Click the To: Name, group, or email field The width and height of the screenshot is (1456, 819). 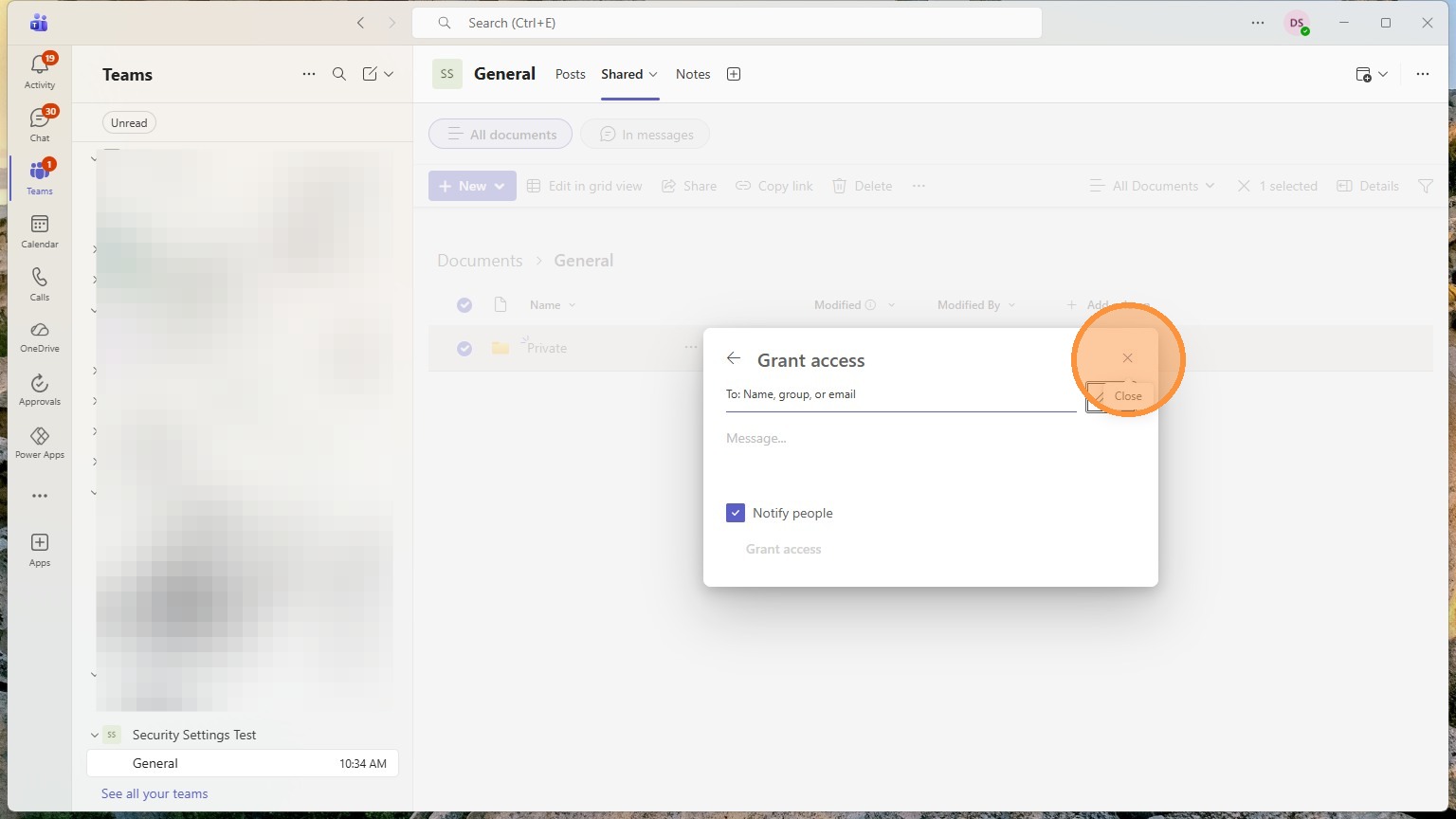(901, 394)
